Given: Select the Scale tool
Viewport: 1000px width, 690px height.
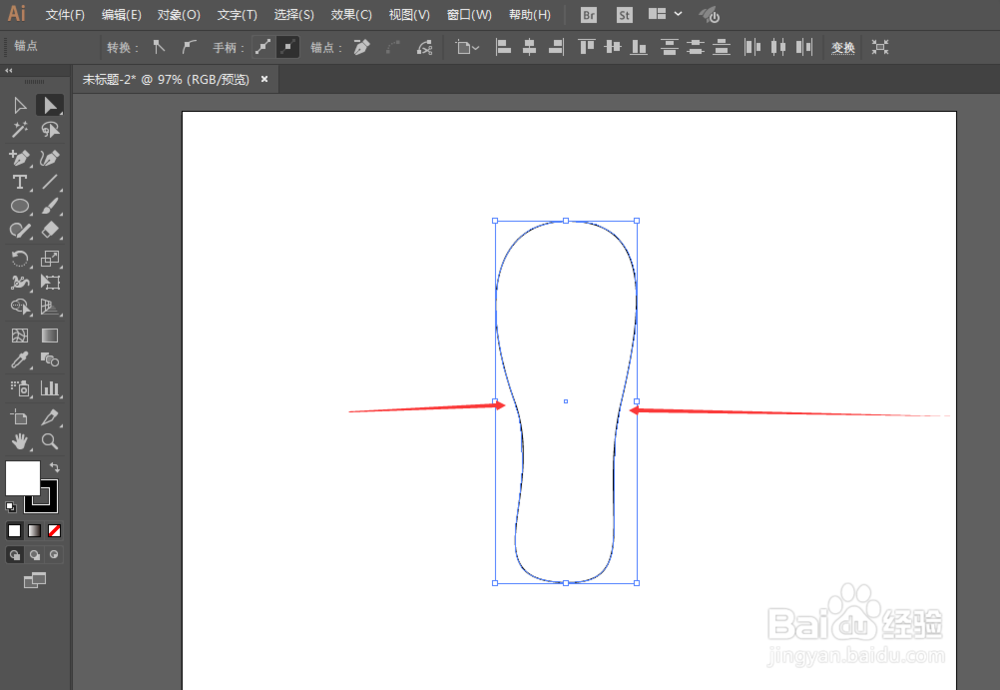Looking at the screenshot, I should click(x=50, y=258).
